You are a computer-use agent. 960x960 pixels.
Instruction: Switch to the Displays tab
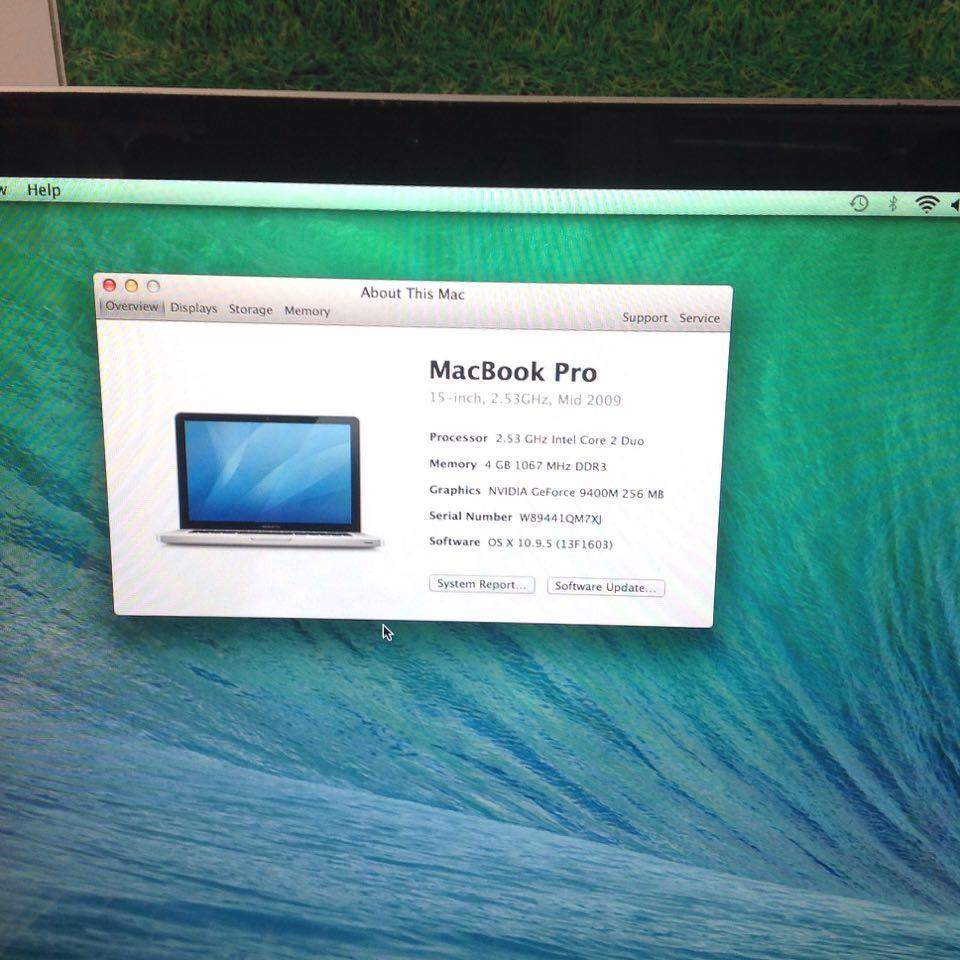coord(193,308)
